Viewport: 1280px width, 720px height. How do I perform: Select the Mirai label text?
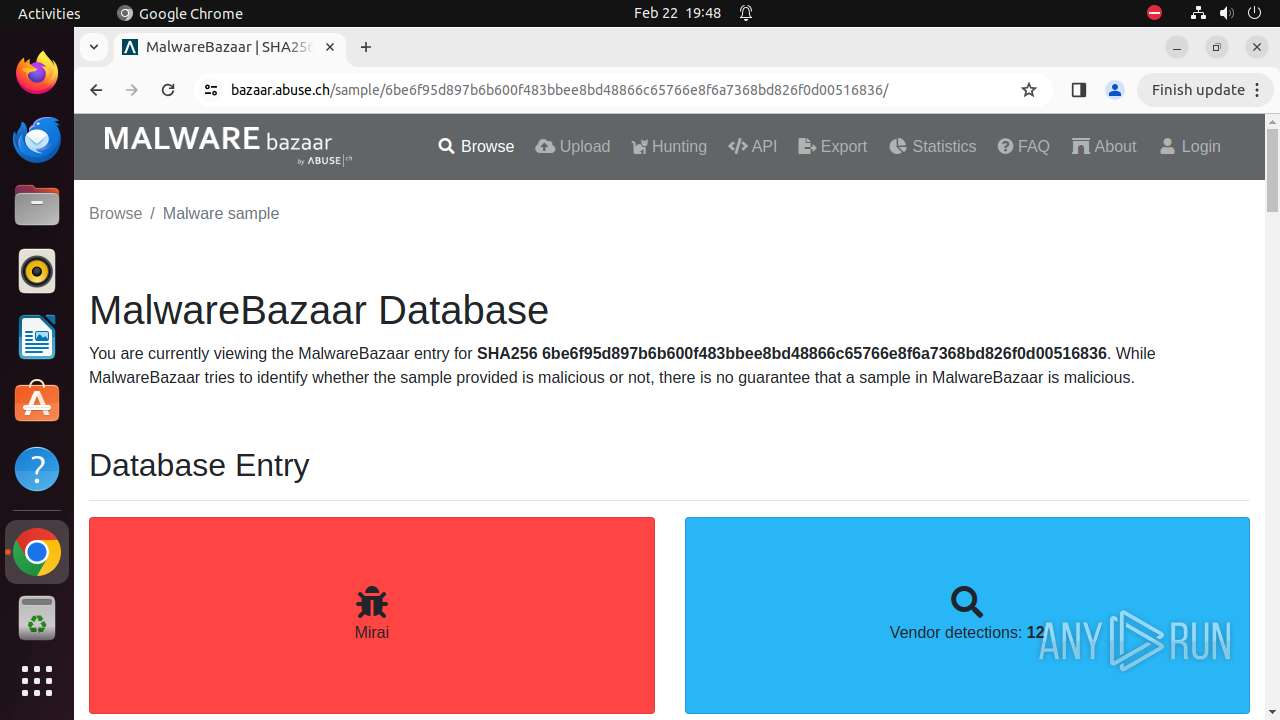372,632
